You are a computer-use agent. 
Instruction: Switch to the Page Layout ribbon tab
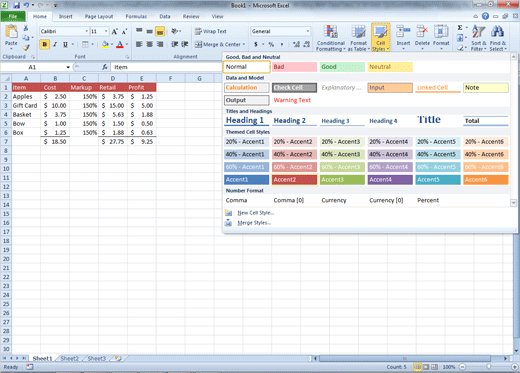pyautogui.click(x=99, y=16)
